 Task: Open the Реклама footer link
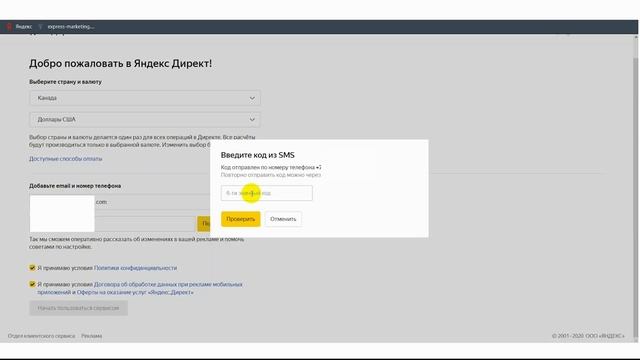(x=91, y=336)
